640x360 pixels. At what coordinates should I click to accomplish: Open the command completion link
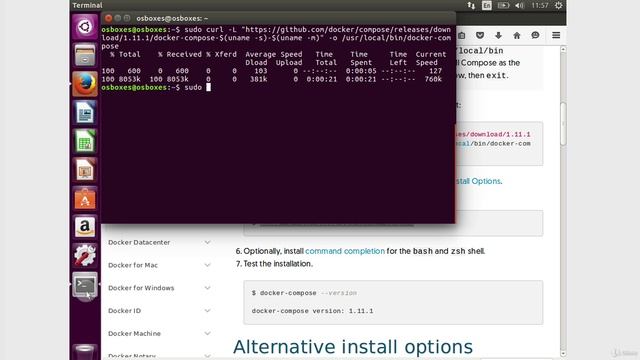click(x=345, y=251)
